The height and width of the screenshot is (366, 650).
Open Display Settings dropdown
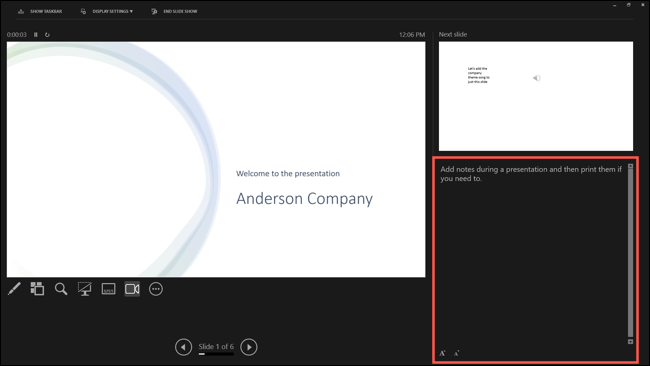click(107, 11)
